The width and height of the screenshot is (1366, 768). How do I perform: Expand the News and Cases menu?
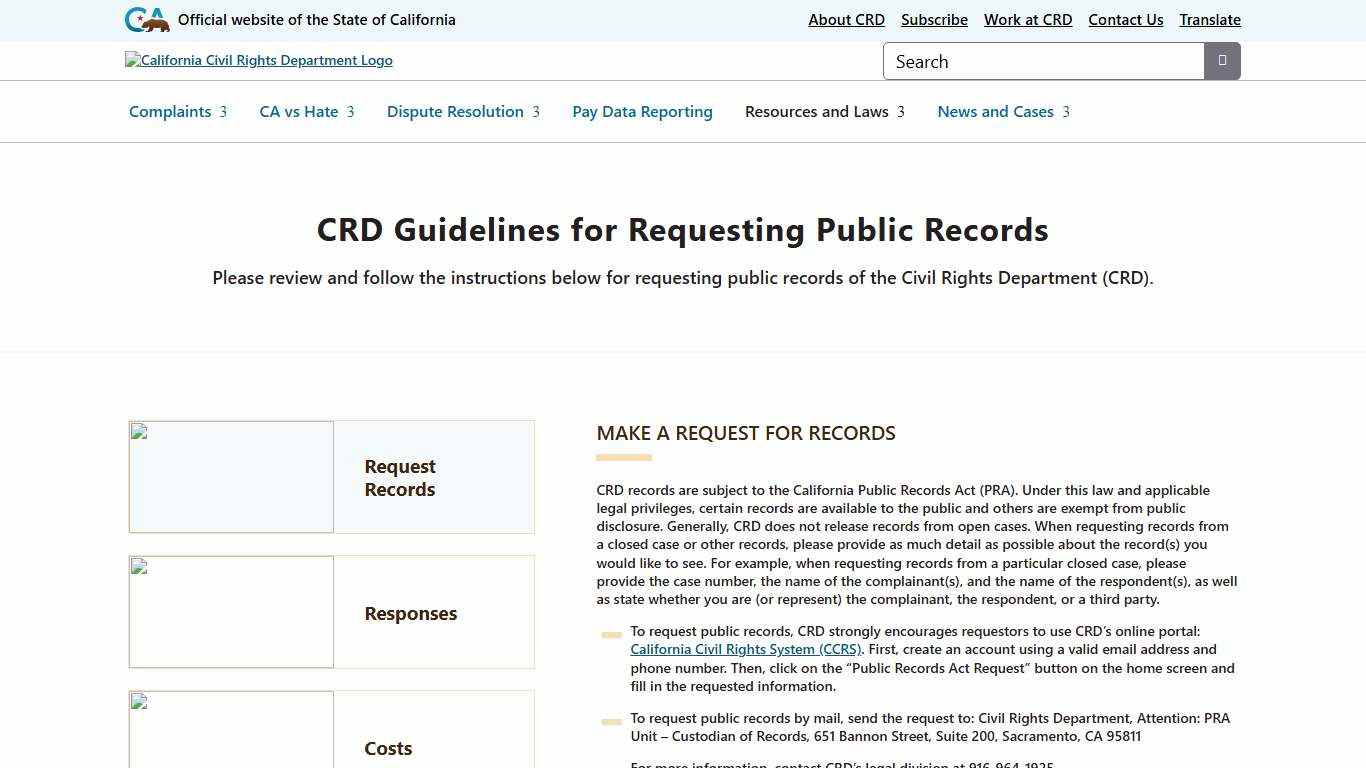click(1003, 112)
